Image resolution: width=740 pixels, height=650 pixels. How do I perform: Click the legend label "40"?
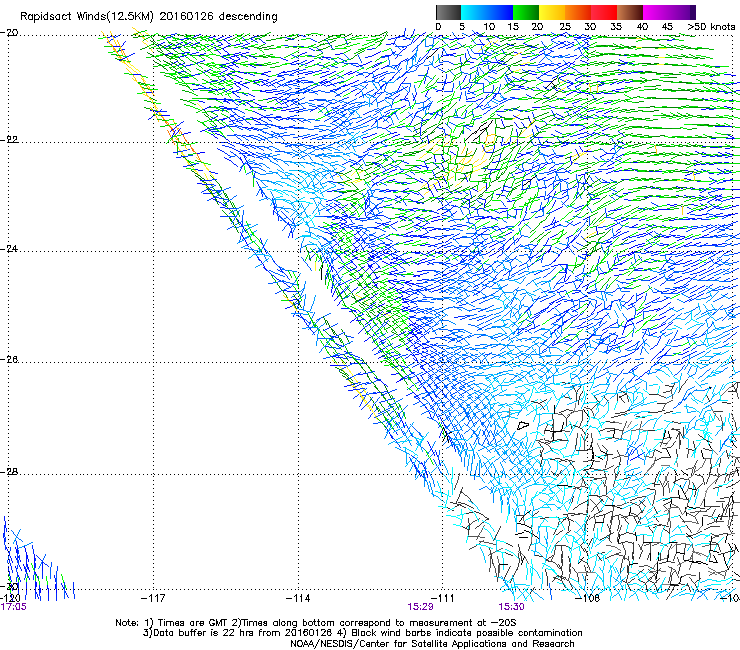642,27
